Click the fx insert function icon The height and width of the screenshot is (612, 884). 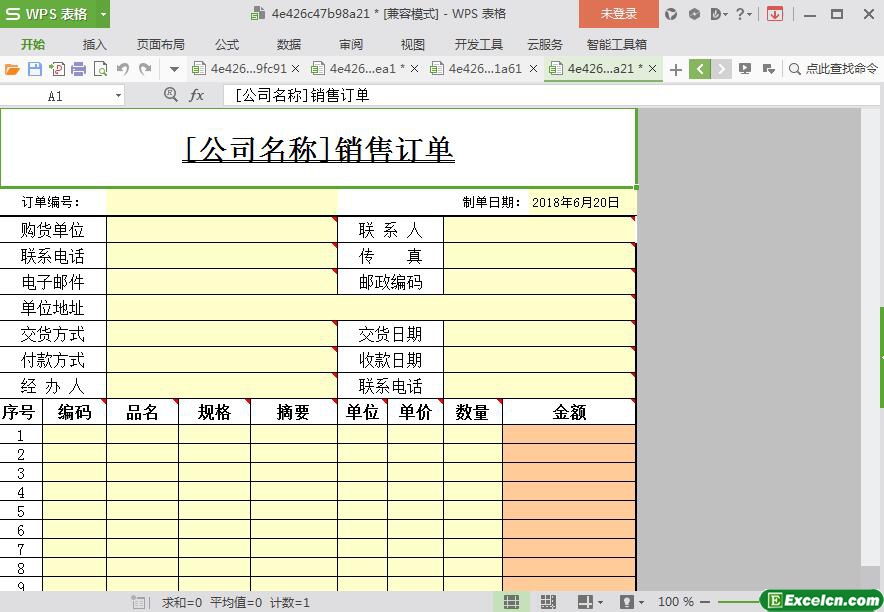click(197, 95)
